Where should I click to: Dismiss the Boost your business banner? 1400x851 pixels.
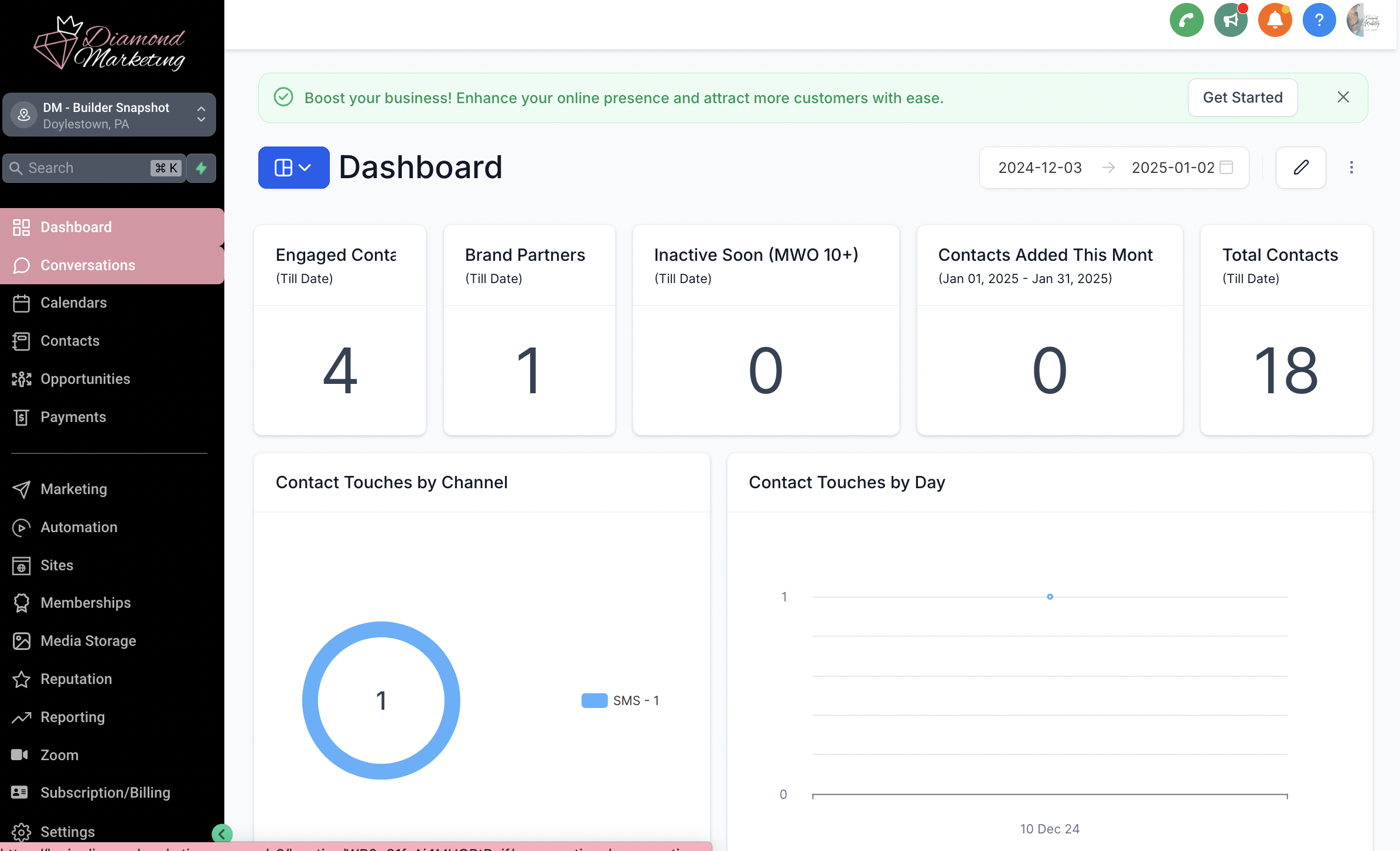click(1343, 97)
